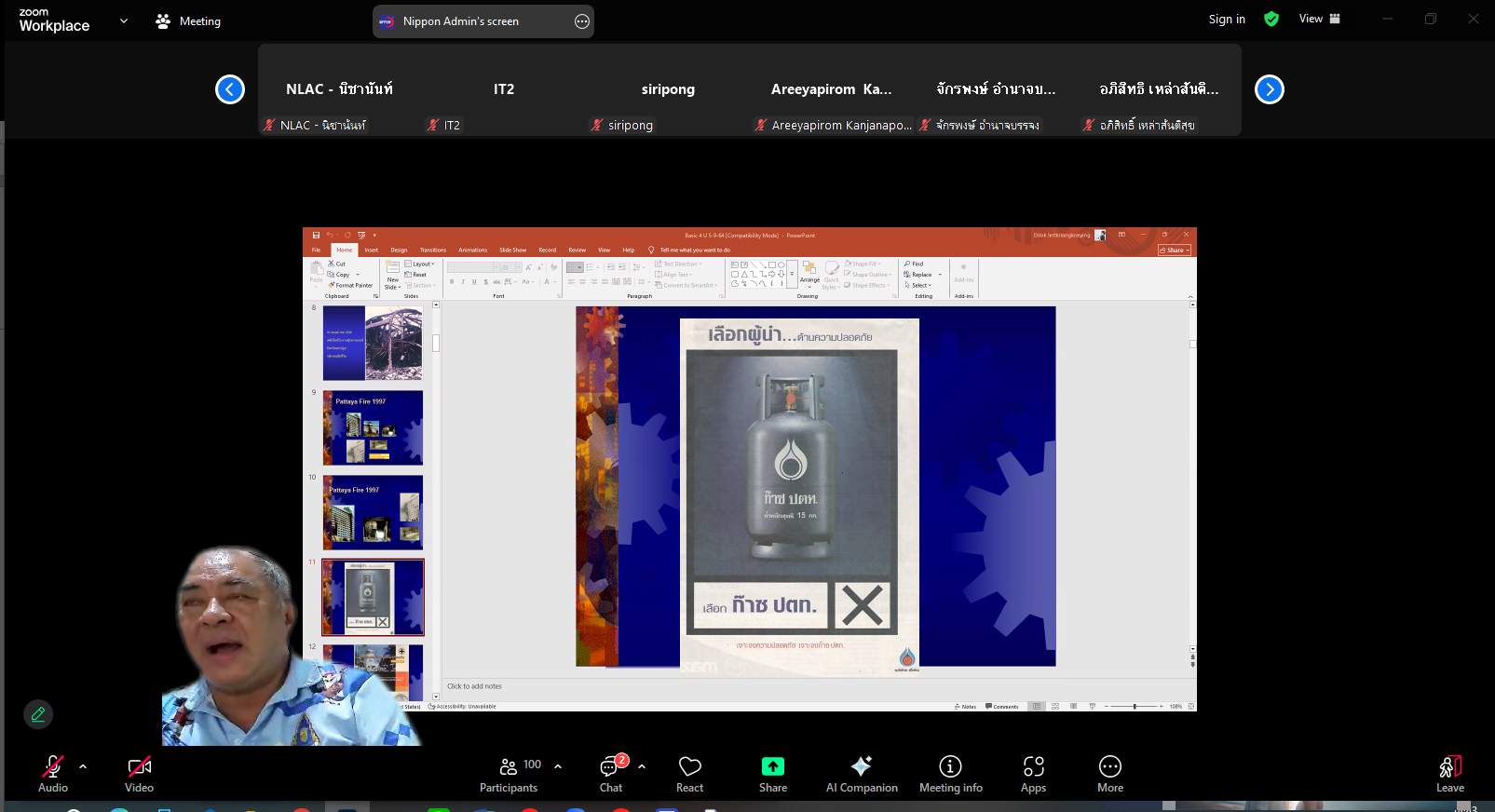
Task: Toggle Italic formatting in Font group
Action: (463, 281)
